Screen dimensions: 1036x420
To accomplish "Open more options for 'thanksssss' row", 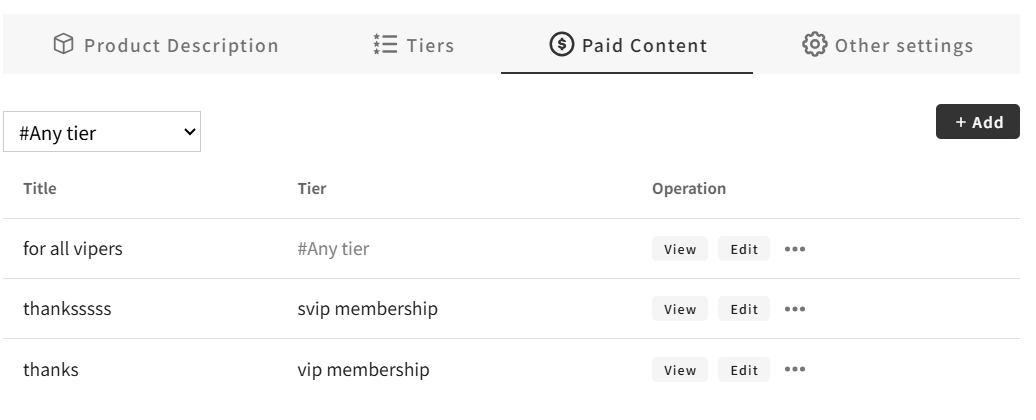I will (x=795, y=309).
